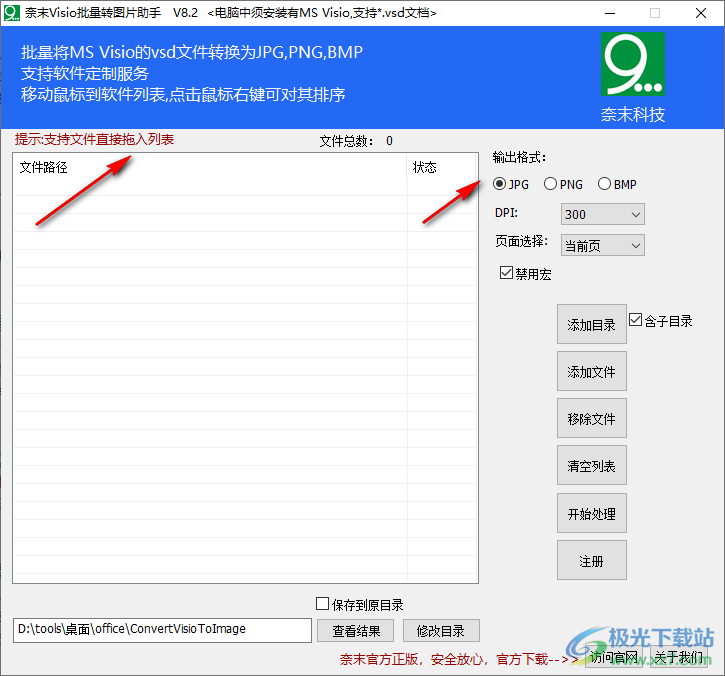Viewport: 725px width, 676px height.
Task: Close the application window
Action: (700, 13)
